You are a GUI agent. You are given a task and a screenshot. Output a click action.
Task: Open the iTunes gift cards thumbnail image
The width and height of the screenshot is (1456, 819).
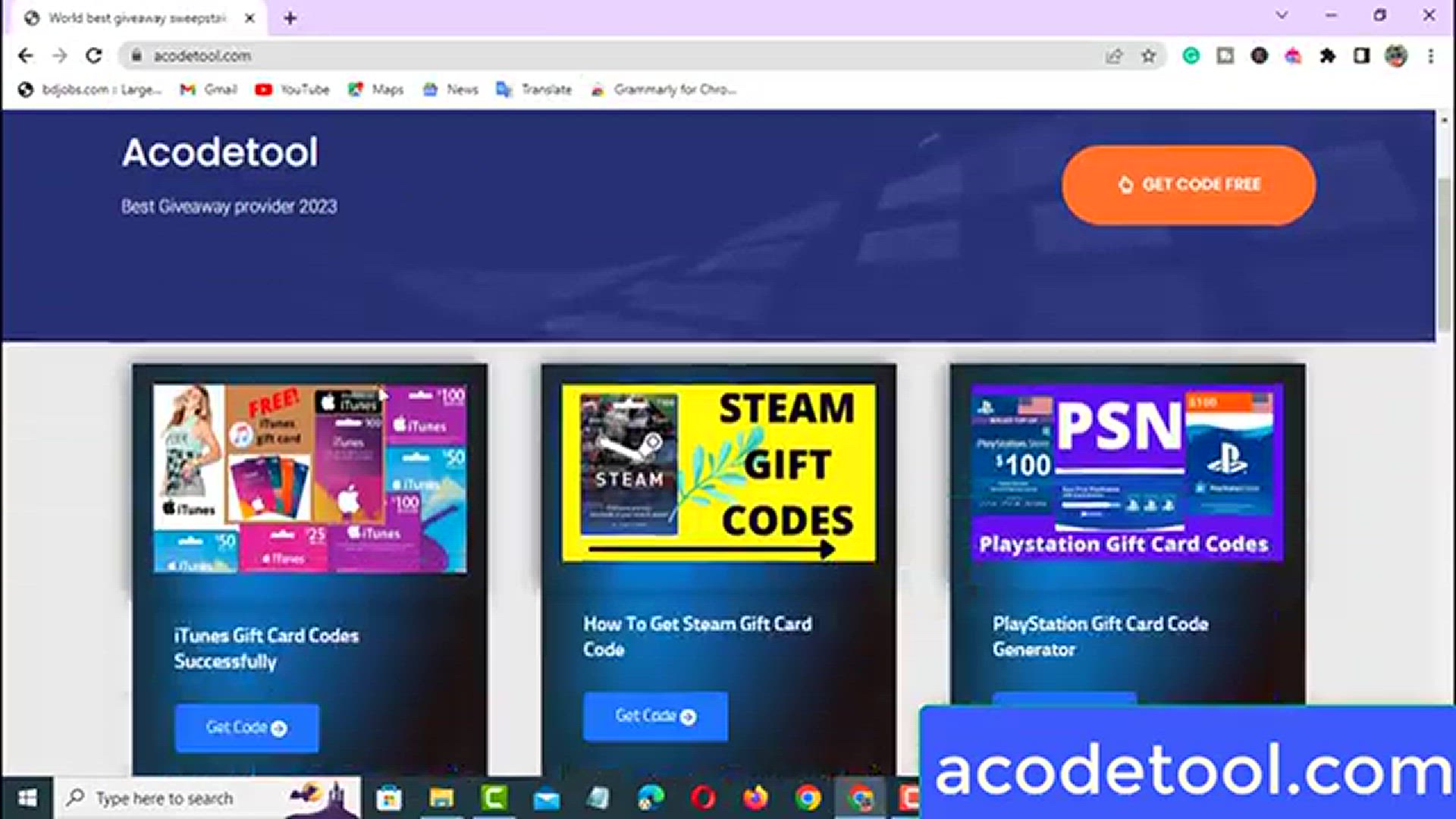click(309, 478)
